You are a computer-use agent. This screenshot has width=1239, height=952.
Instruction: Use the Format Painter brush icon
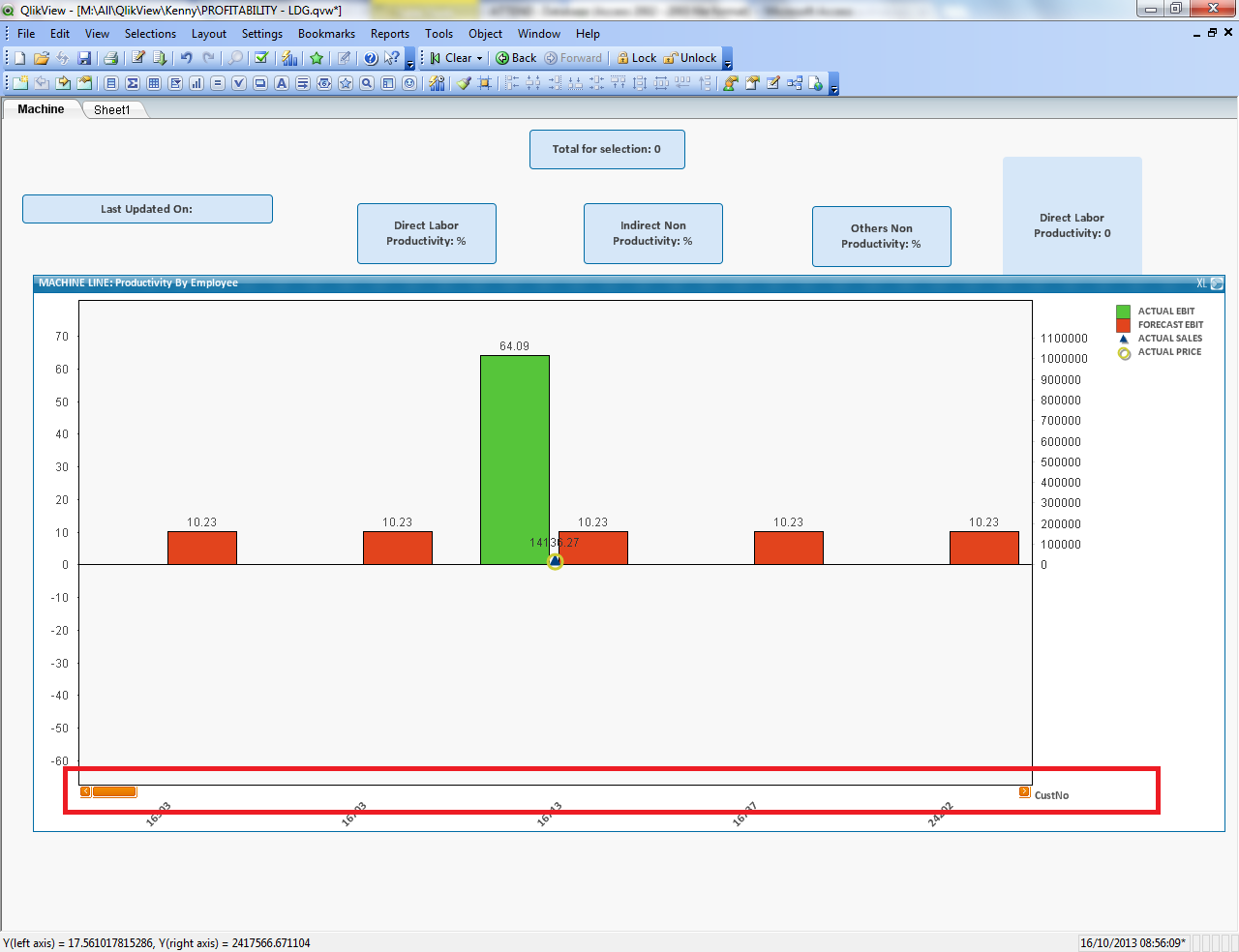tap(465, 83)
